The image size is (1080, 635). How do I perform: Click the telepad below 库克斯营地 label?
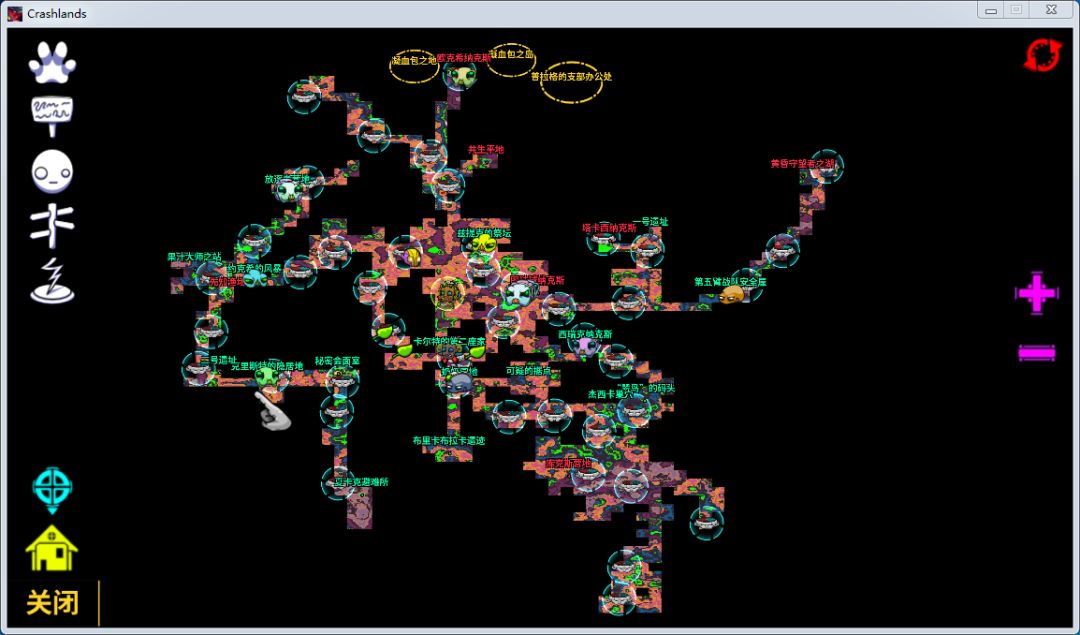pos(588,475)
